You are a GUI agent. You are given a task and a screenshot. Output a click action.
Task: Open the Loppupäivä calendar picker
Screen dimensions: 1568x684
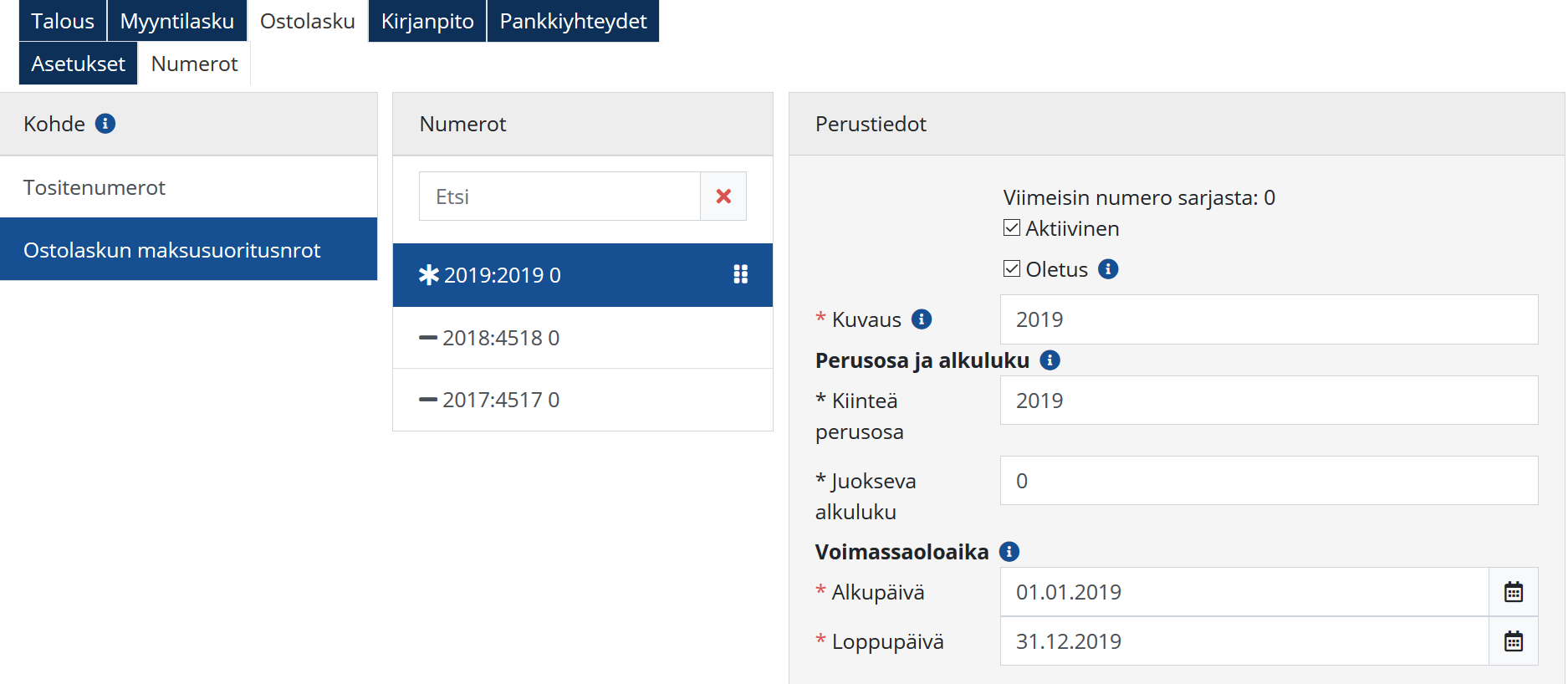pos(1513,641)
